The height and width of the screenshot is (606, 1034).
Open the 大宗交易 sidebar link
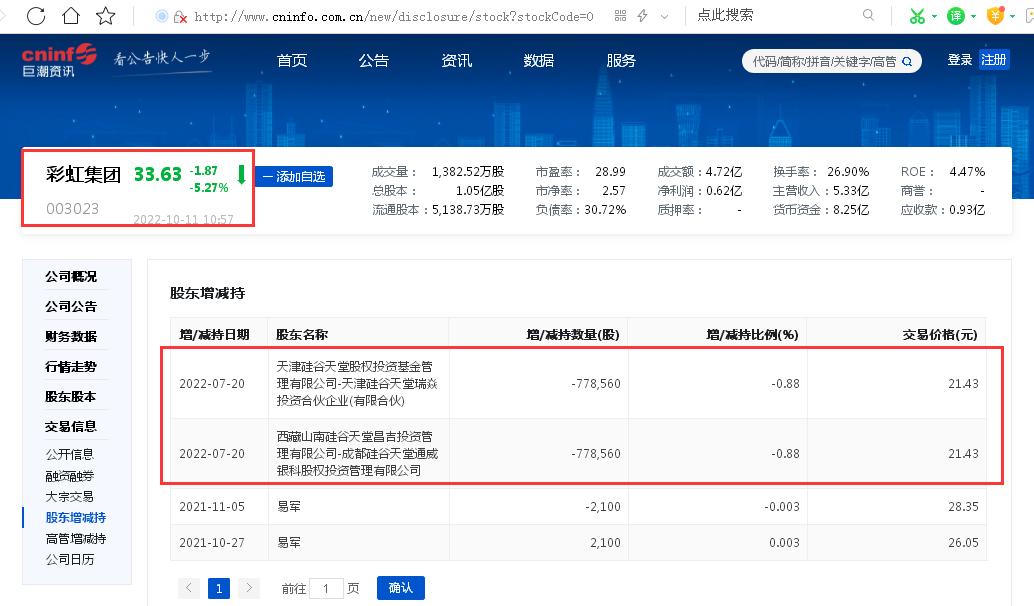click(x=70, y=497)
